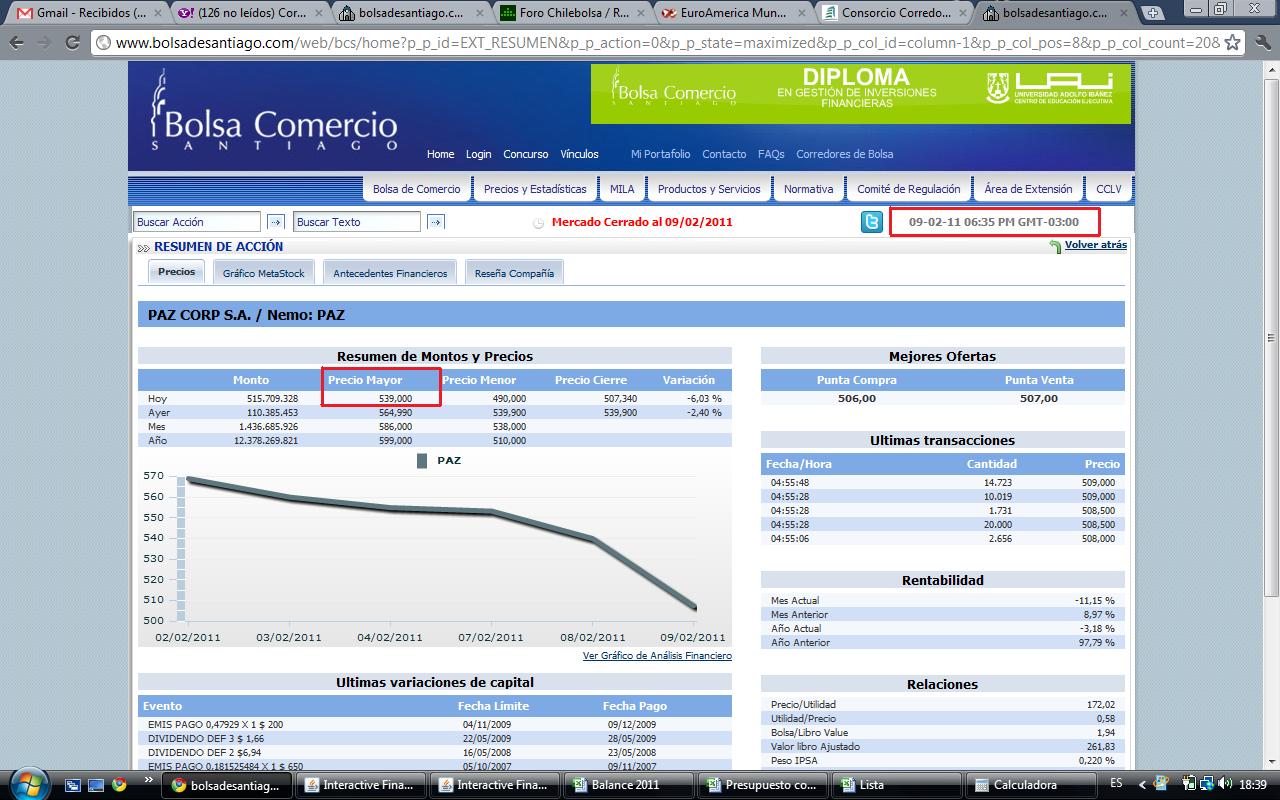Go to Mi Portafolio

[660, 154]
